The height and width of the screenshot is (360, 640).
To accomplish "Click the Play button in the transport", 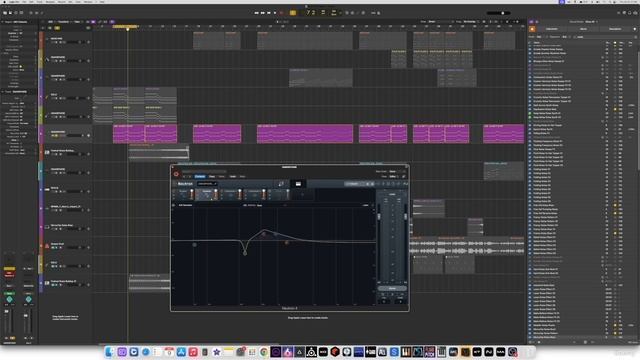I will click(275, 13).
